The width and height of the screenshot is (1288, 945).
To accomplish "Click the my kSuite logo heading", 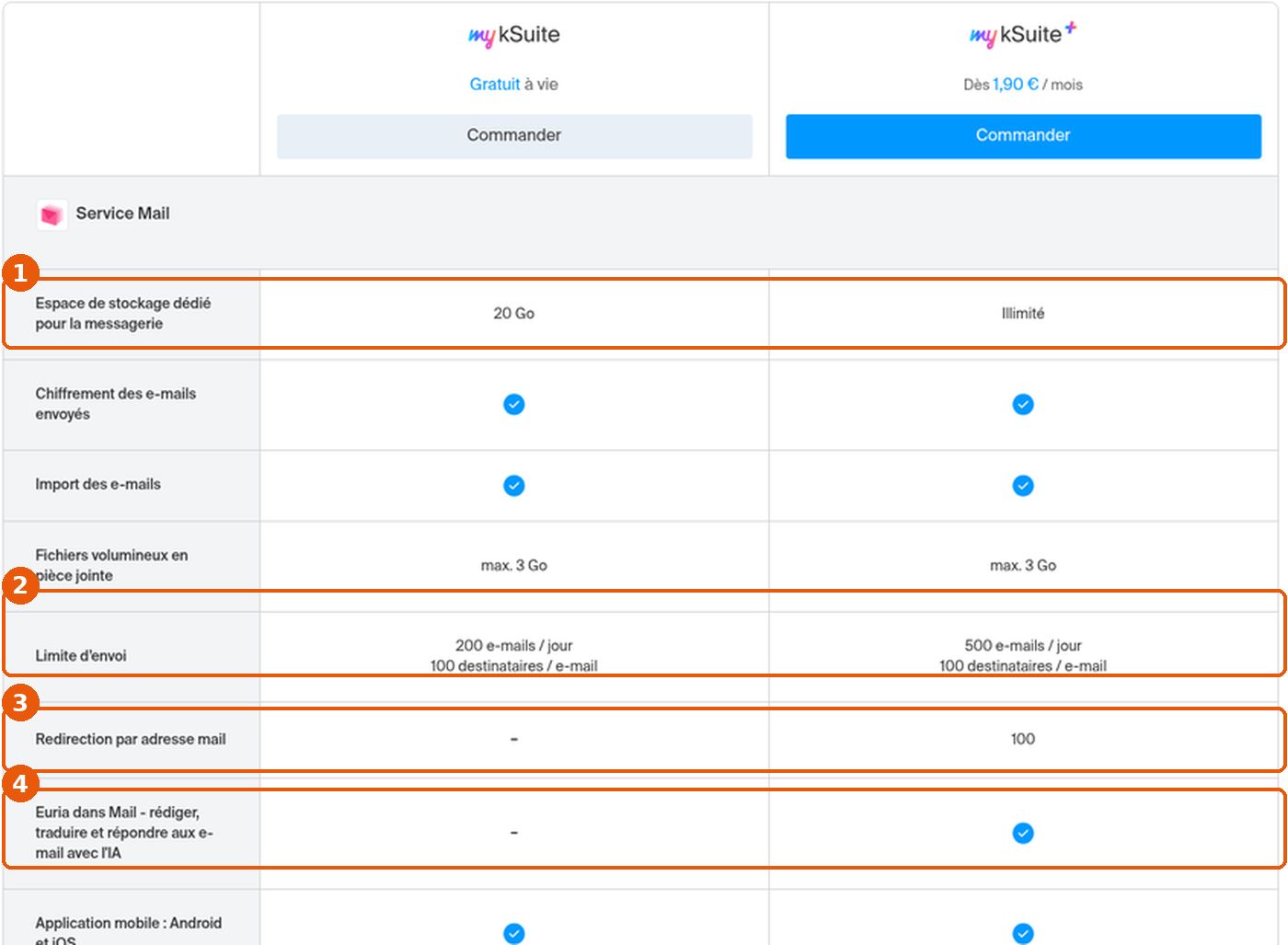I will coord(514,35).
